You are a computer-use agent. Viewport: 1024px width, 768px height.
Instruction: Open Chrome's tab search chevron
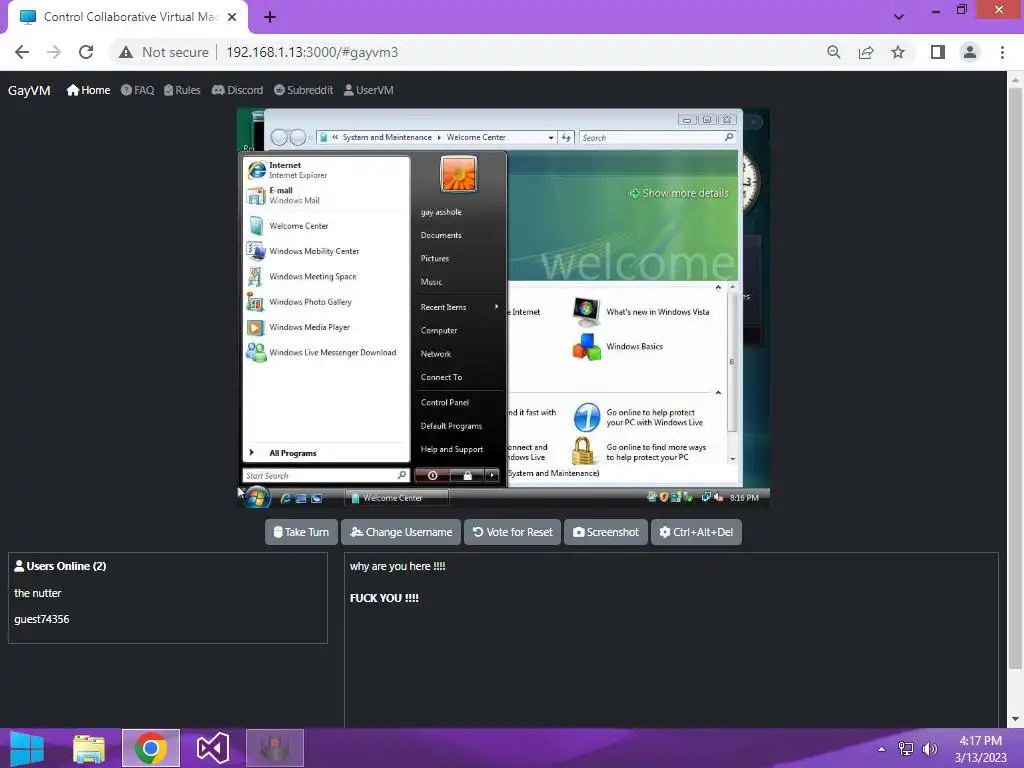pos(899,17)
